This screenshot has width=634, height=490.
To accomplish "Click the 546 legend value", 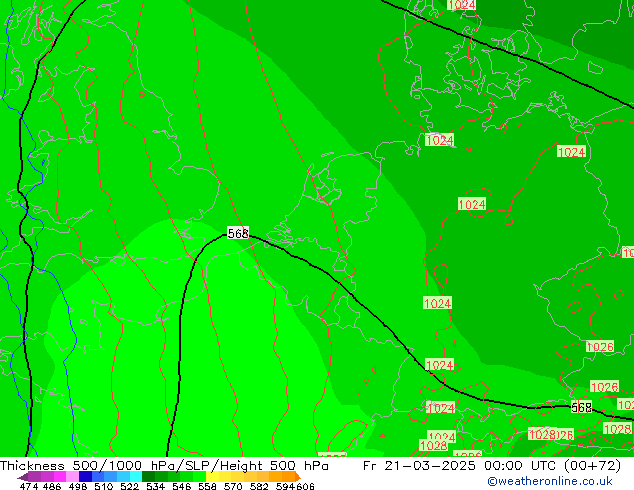I will pyautogui.click(x=182, y=486).
